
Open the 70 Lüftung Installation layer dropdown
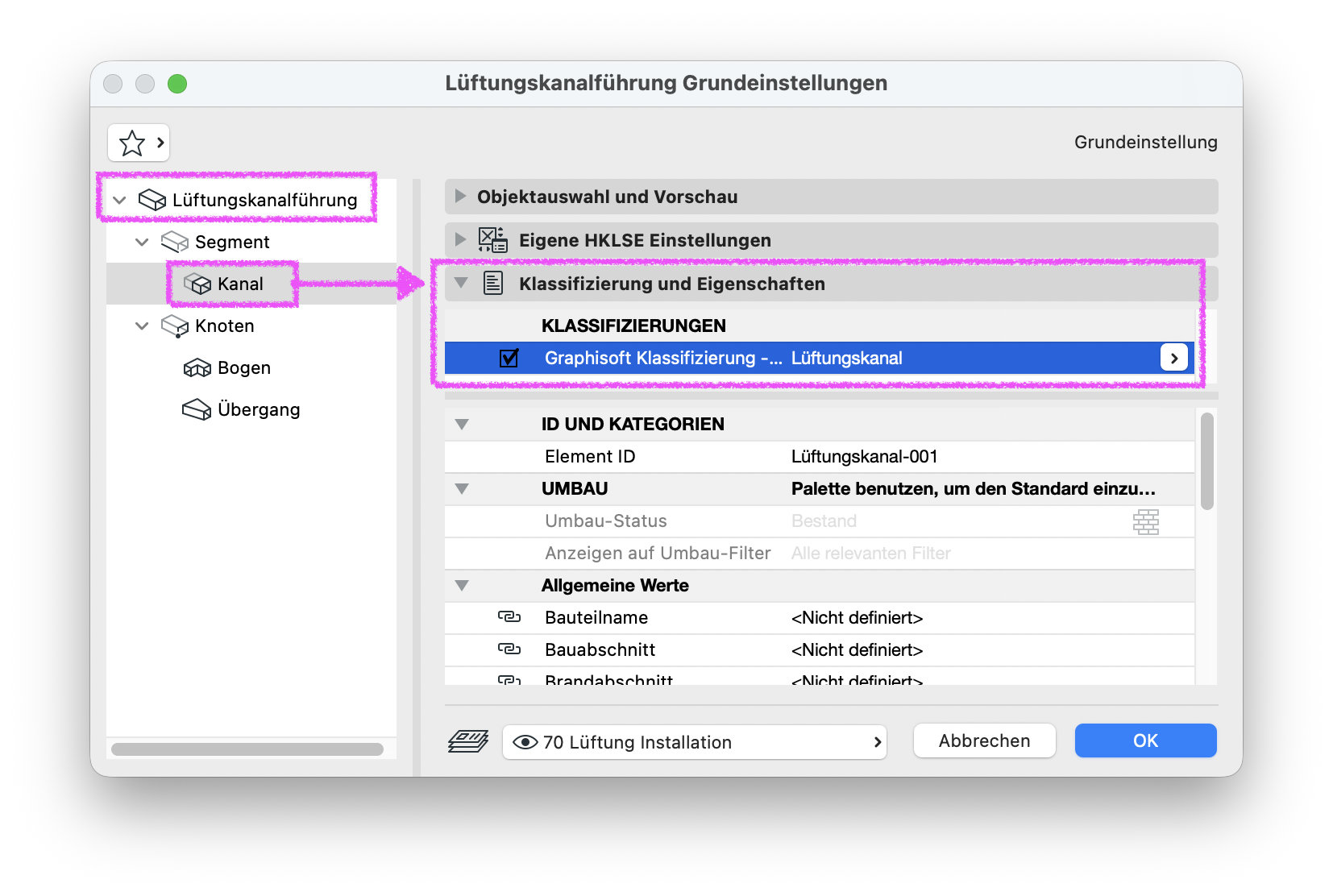(695, 742)
